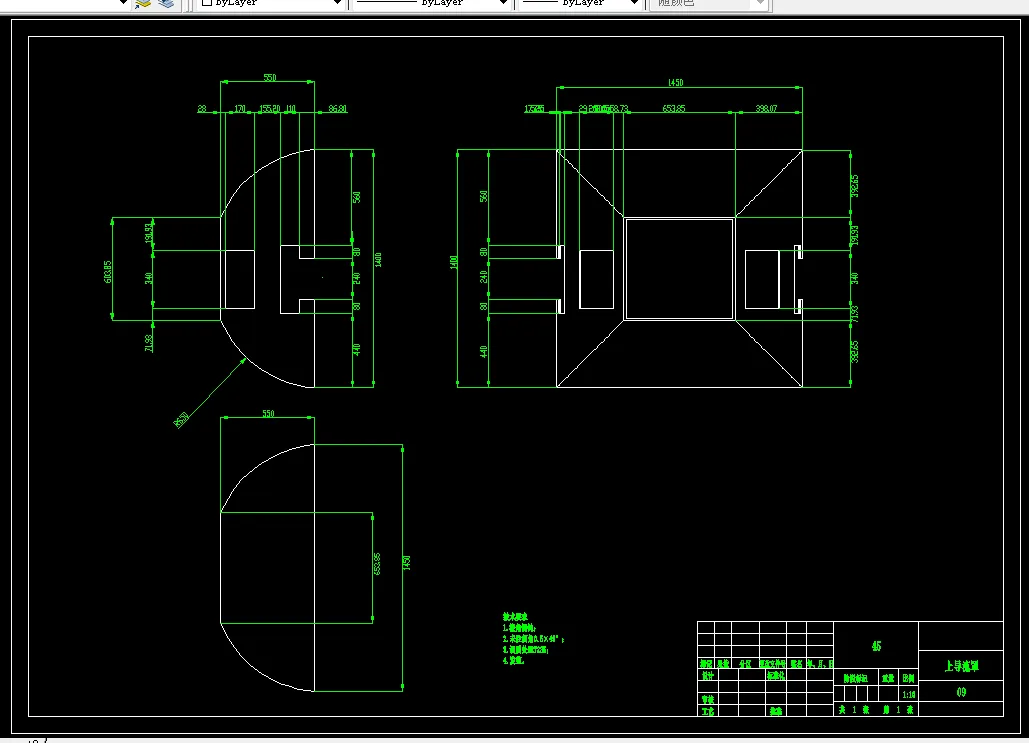Select the 比例 header cell
Screen dimensions: 1029x743
[x=908, y=678]
